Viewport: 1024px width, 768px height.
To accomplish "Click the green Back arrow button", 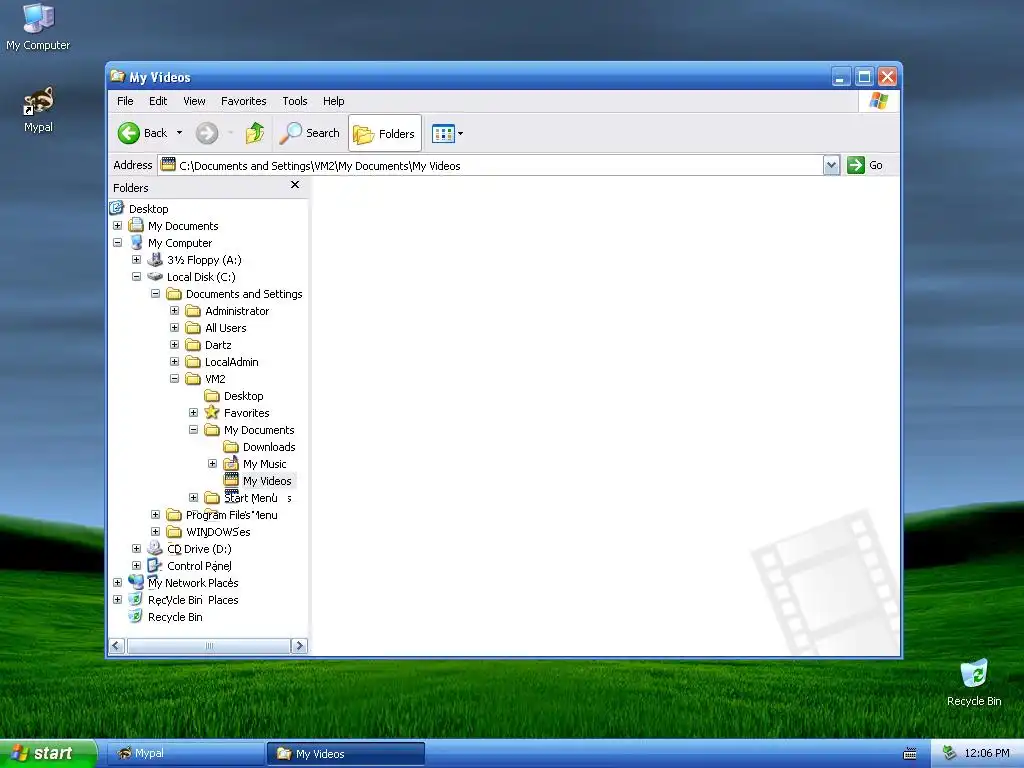I will (x=129, y=133).
